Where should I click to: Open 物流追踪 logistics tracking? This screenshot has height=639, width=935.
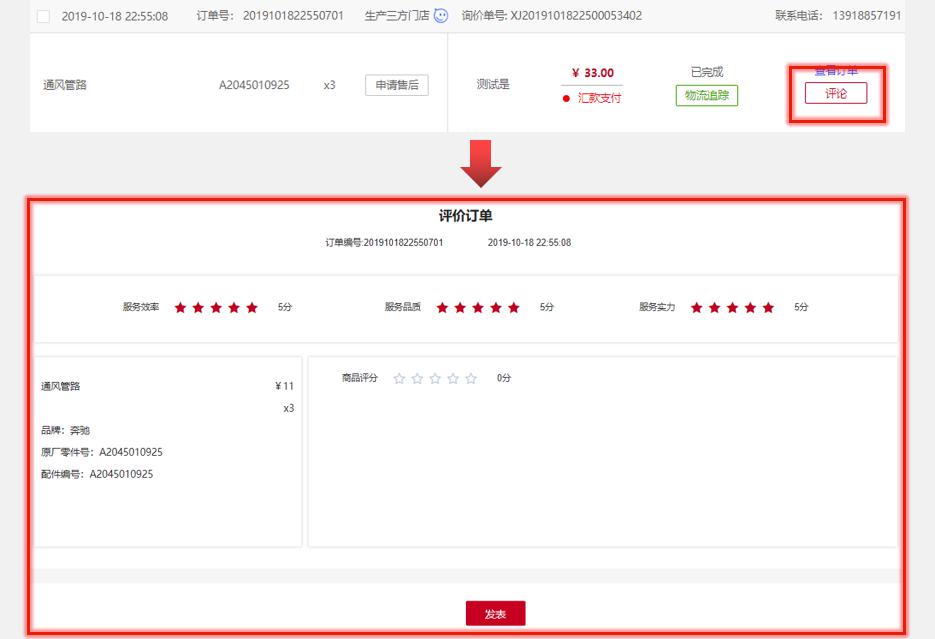[x=707, y=95]
